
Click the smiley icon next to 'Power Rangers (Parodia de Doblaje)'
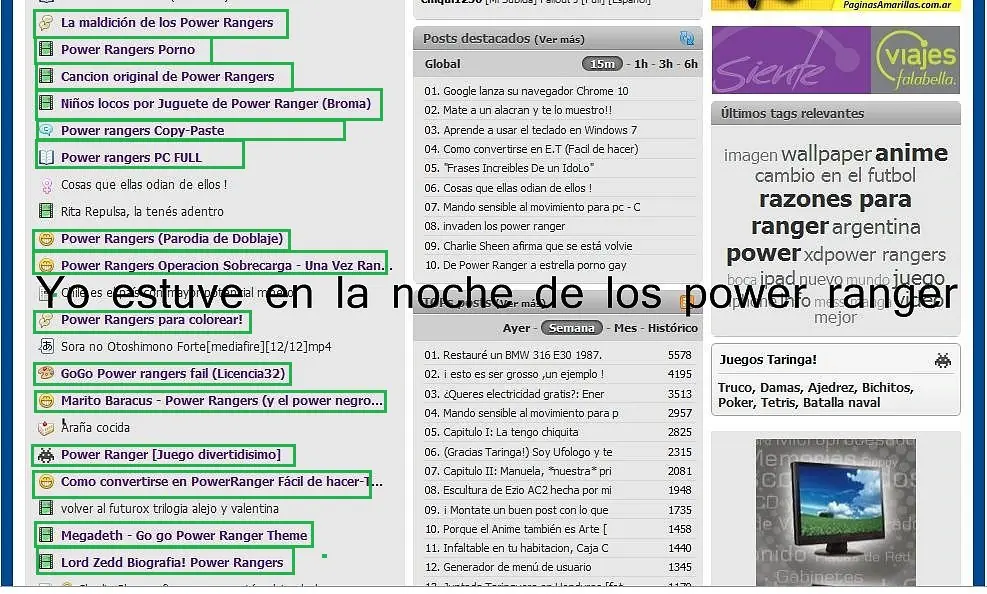(46, 238)
